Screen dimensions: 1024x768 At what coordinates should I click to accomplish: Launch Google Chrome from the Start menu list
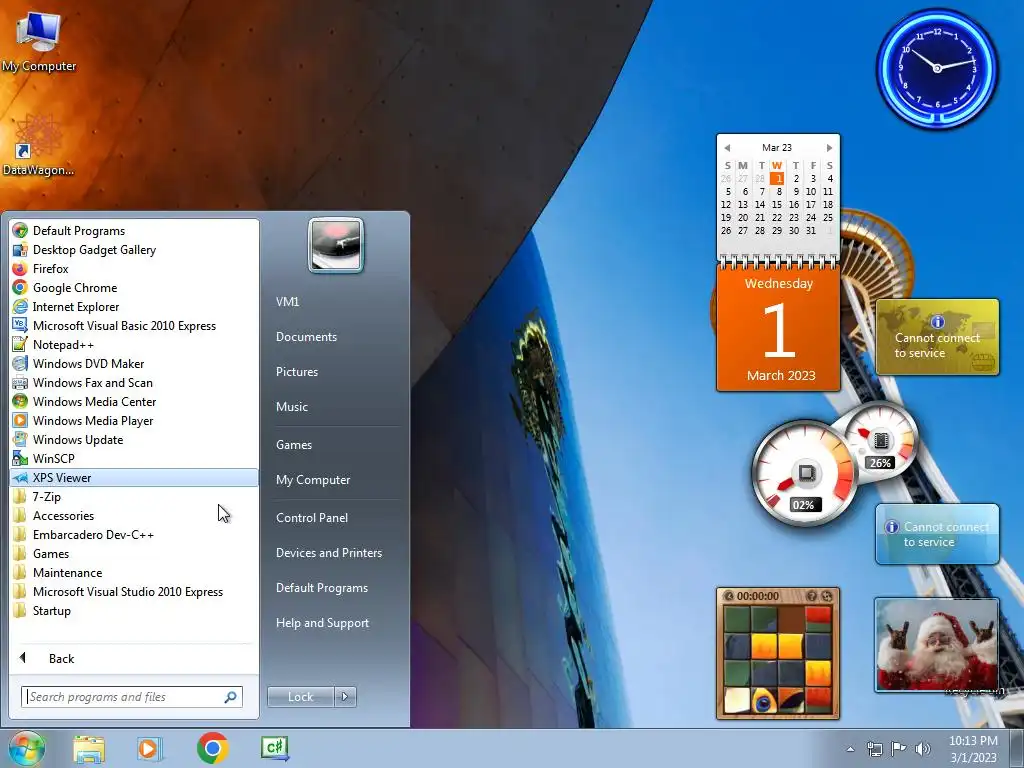tap(134, 287)
